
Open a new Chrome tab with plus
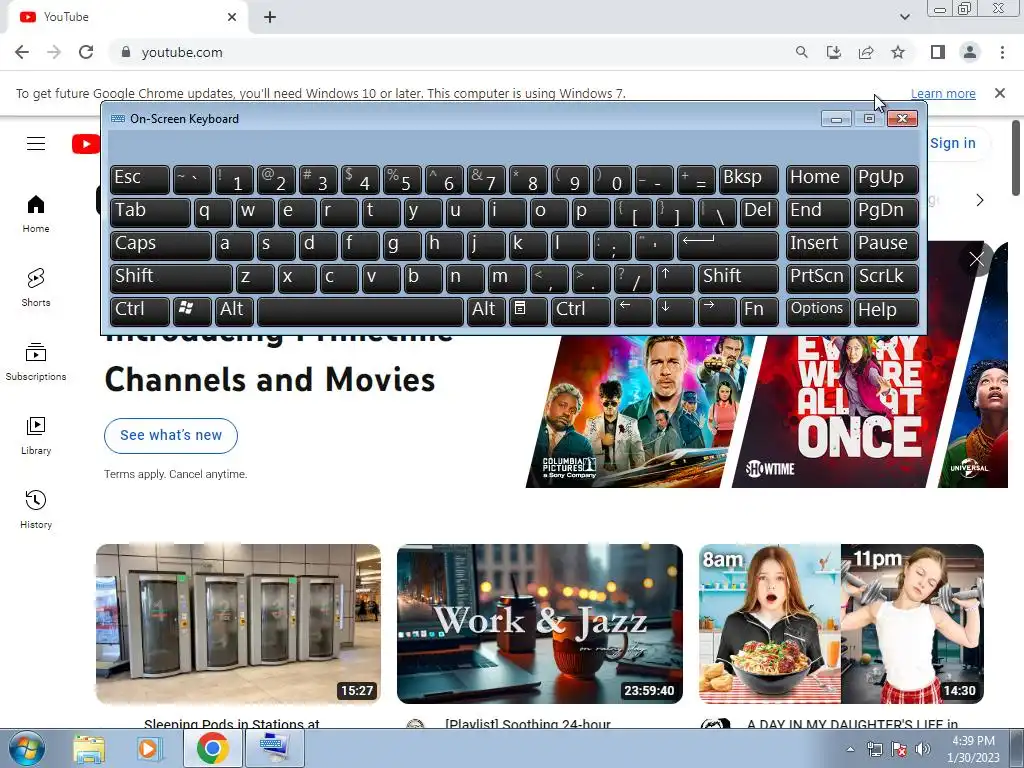tap(270, 17)
